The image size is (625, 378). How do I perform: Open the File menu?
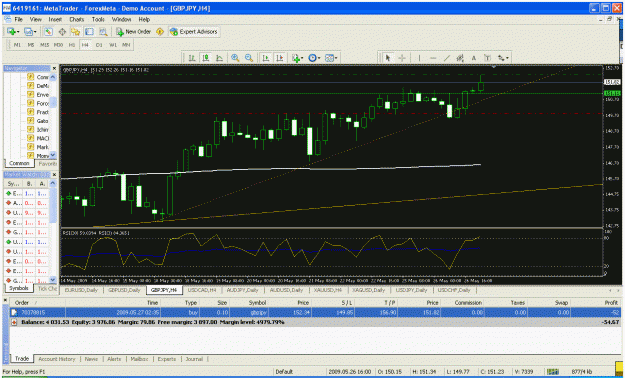coord(19,19)
